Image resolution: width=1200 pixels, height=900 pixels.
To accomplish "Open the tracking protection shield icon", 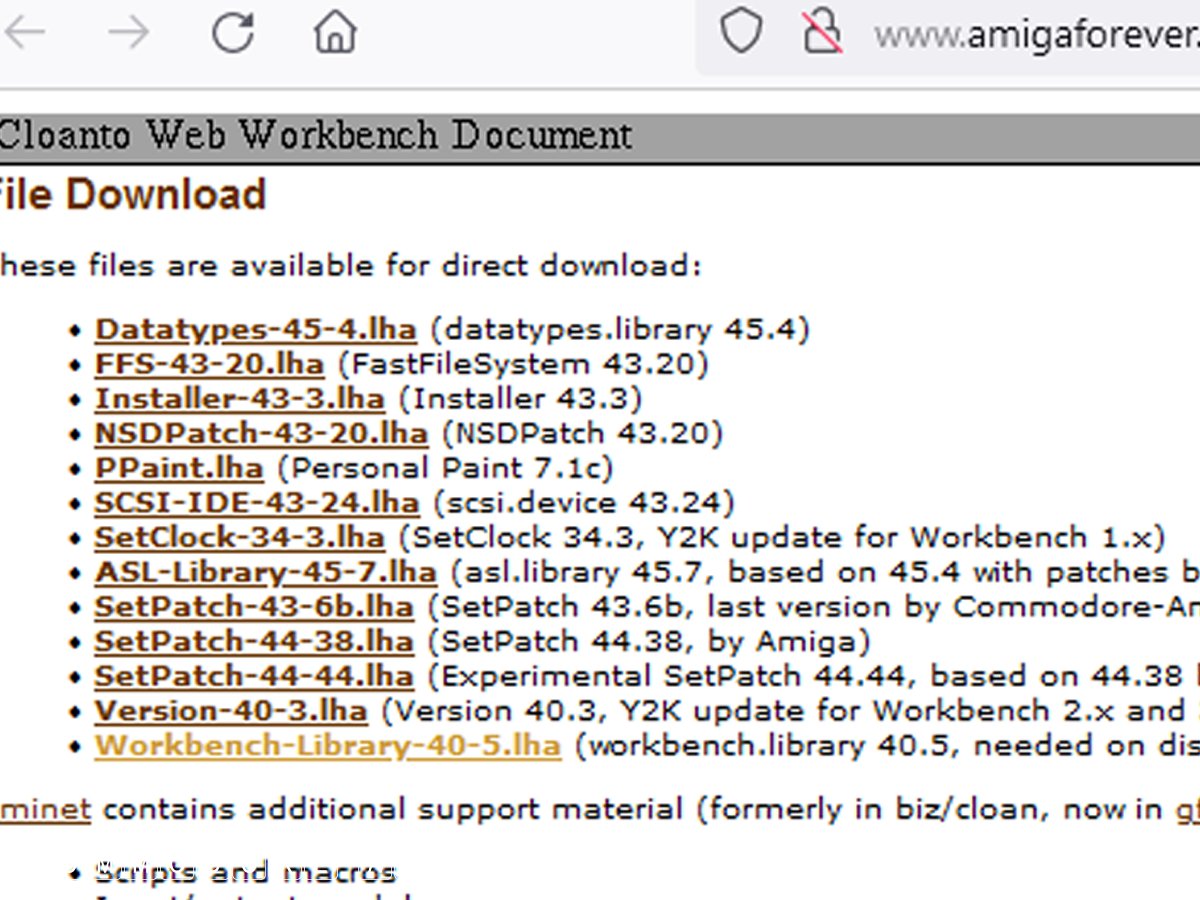I will pyautogui.click(x=741, y=33).
